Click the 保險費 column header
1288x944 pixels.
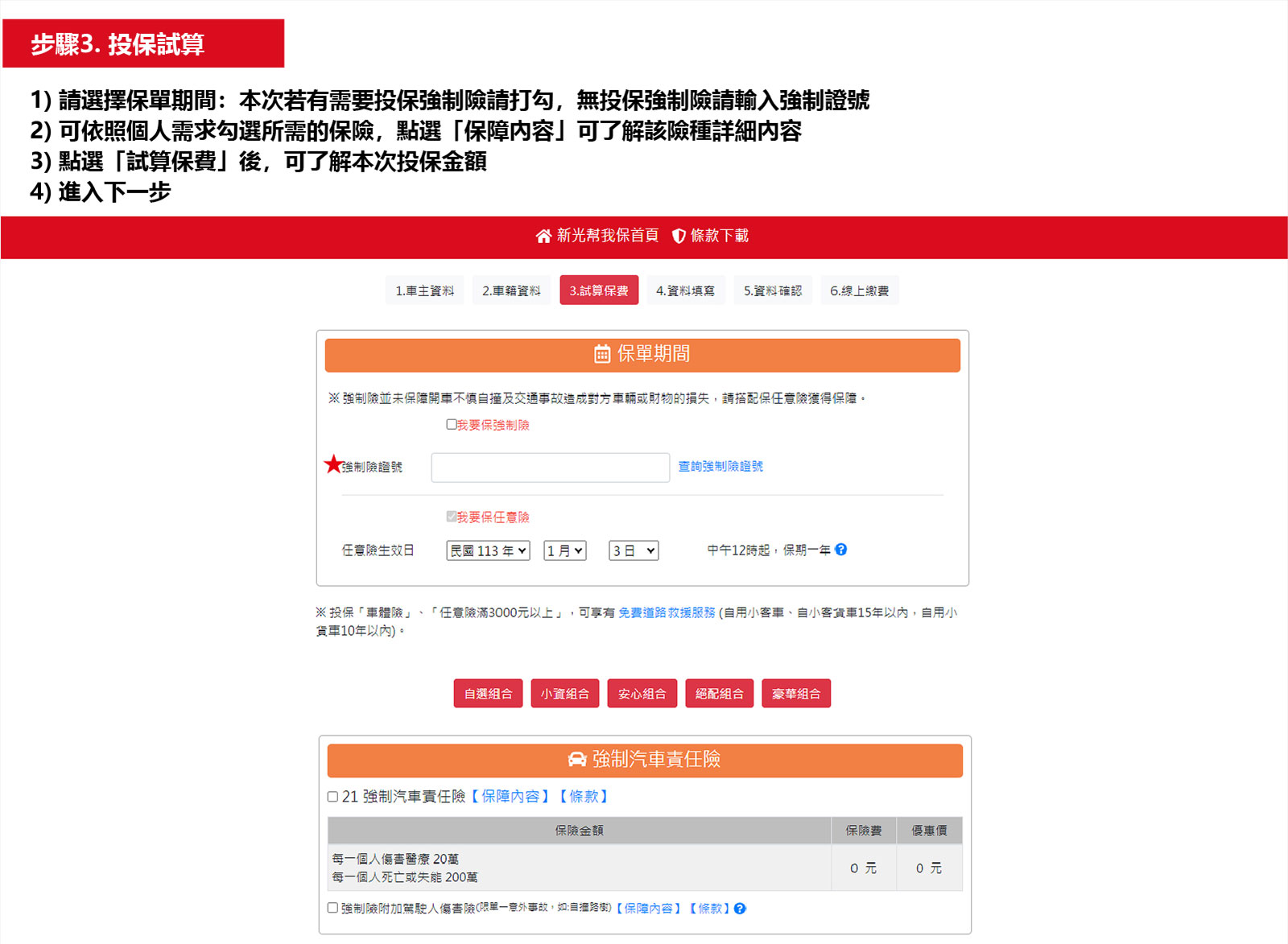click(x=864, y=831)
